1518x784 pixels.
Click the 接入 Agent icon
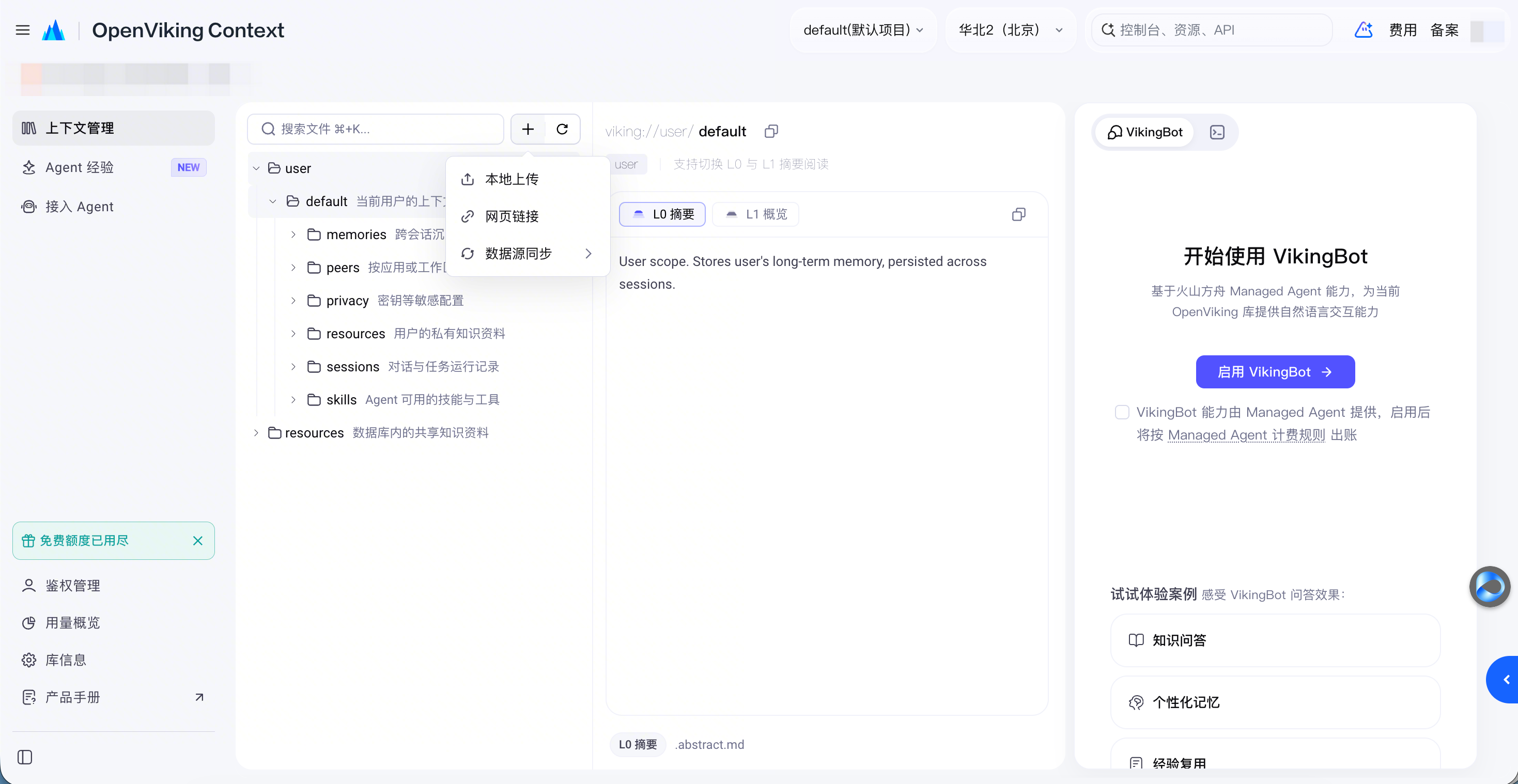[x=28, y=207]
